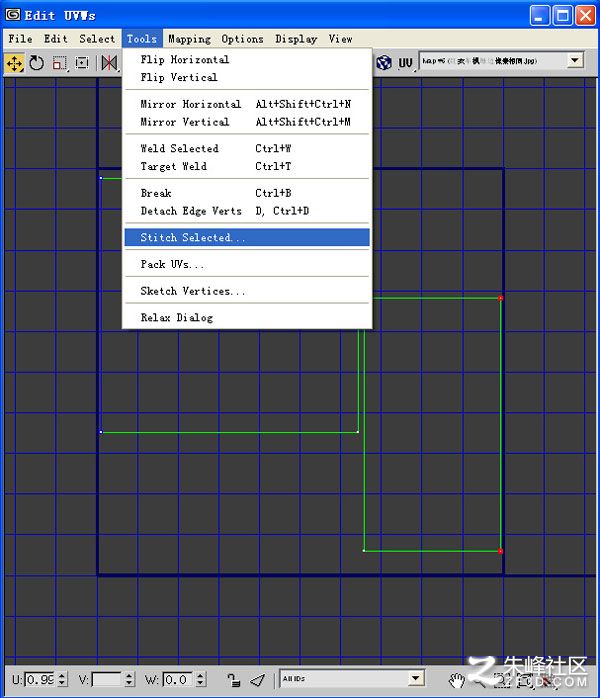
Task: Click the U value spinner arrows
Action: pyautogui.click(x=62, y=679)
